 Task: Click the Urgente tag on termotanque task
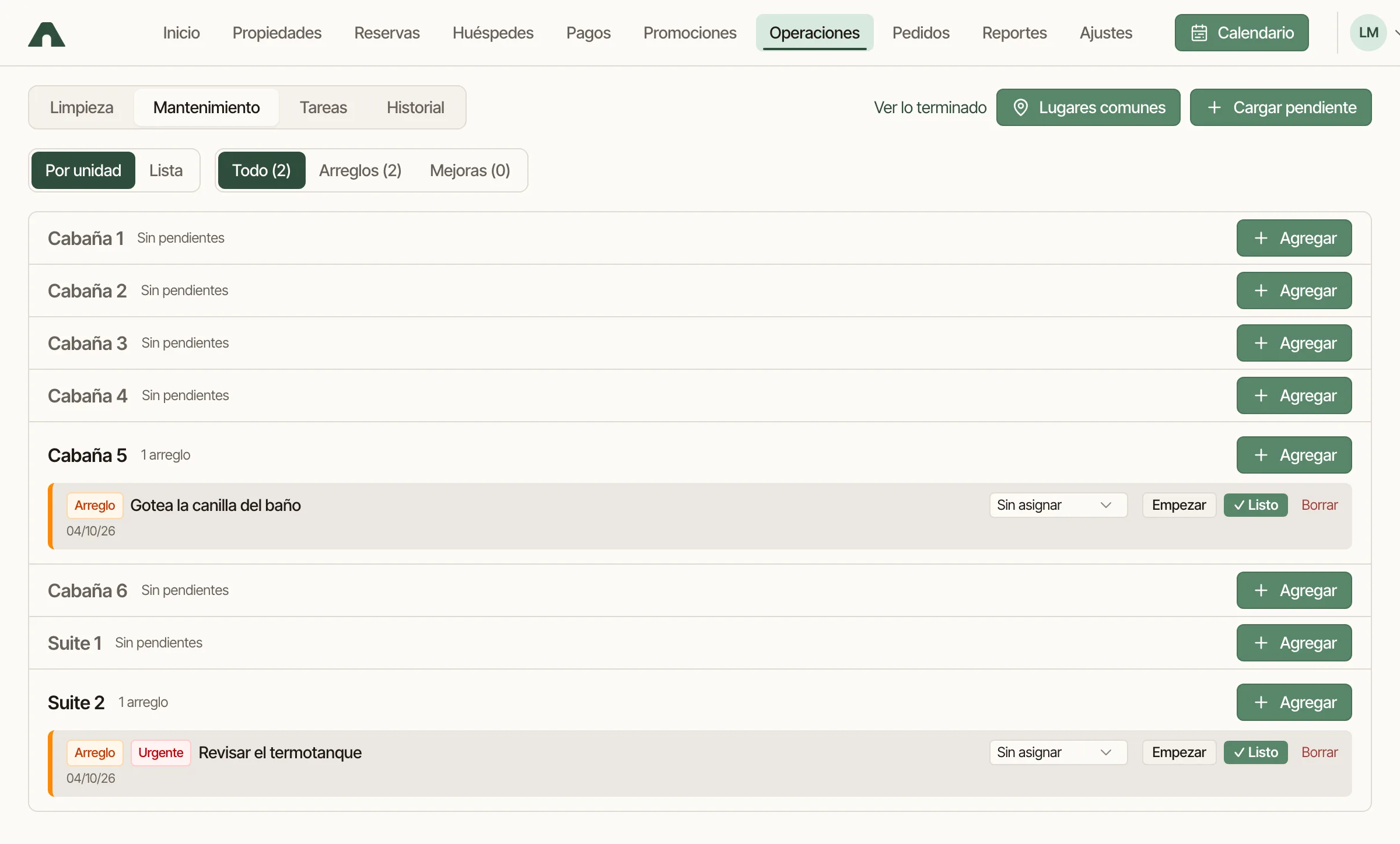click(160, 752)
